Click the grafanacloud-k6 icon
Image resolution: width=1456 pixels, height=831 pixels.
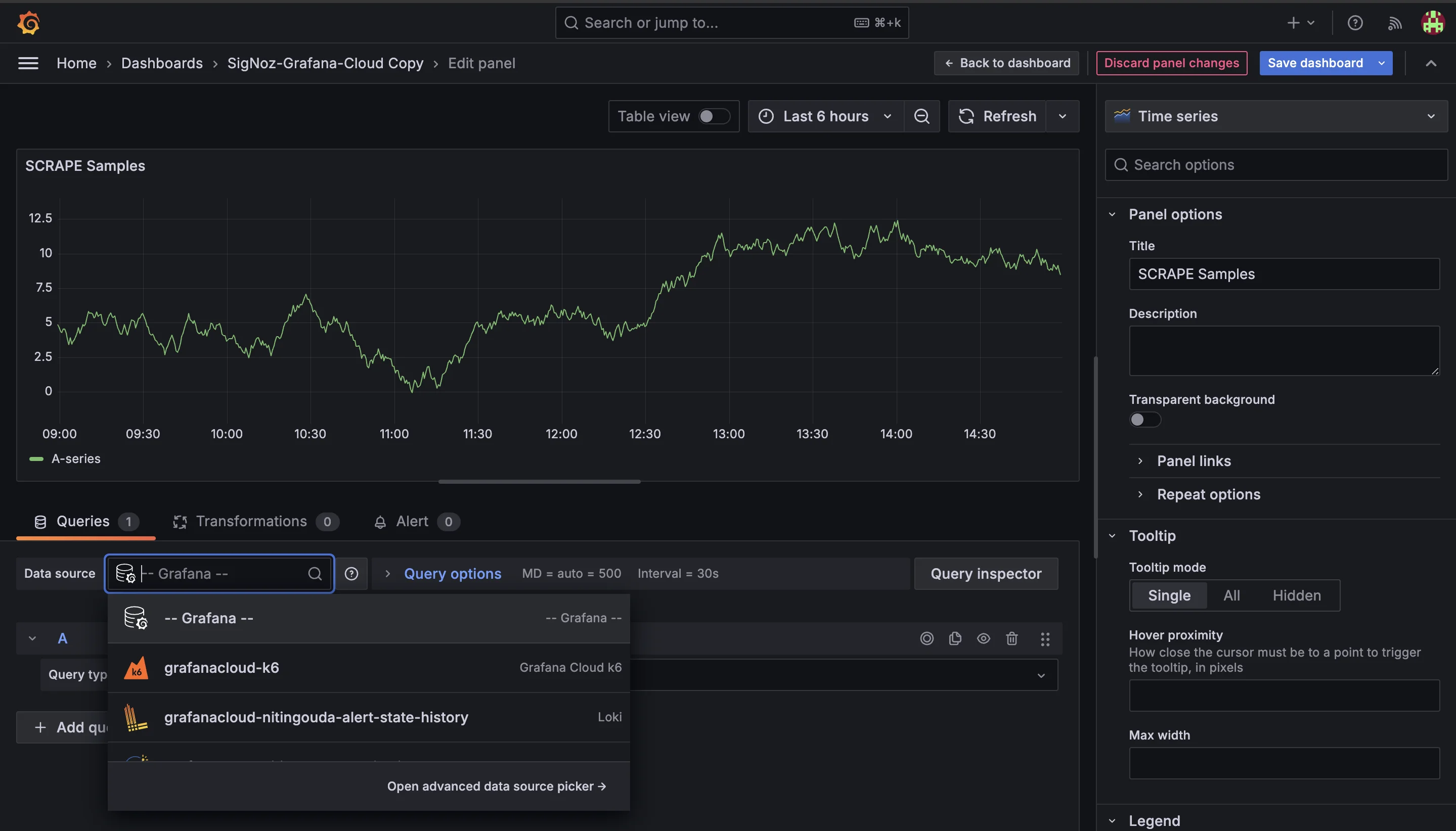136,668
